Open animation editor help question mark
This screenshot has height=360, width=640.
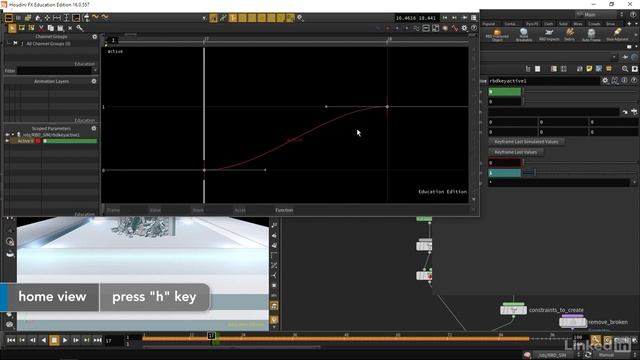pos(474,28)
